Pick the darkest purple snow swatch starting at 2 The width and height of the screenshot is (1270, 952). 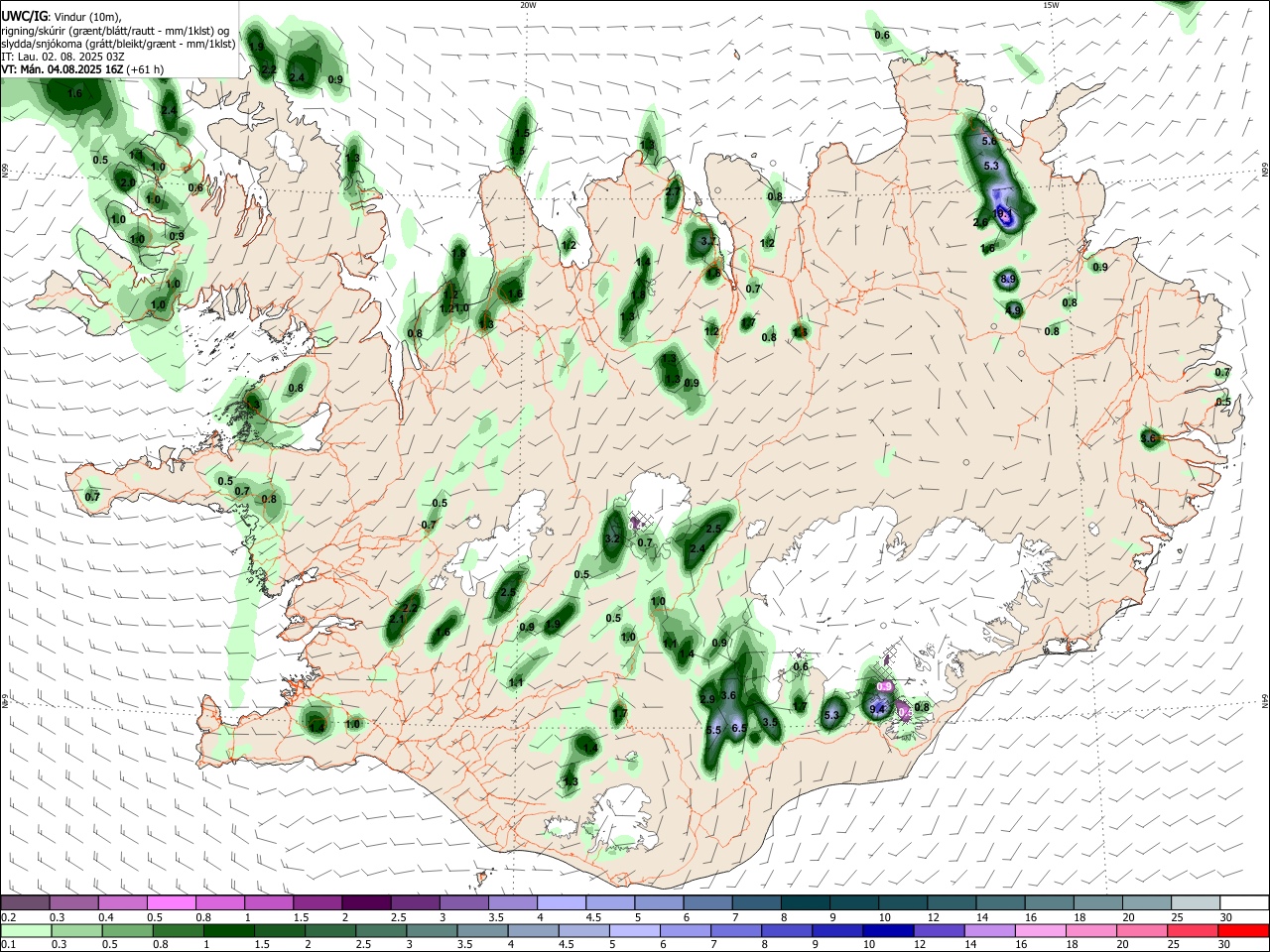(x=365, y=902)
